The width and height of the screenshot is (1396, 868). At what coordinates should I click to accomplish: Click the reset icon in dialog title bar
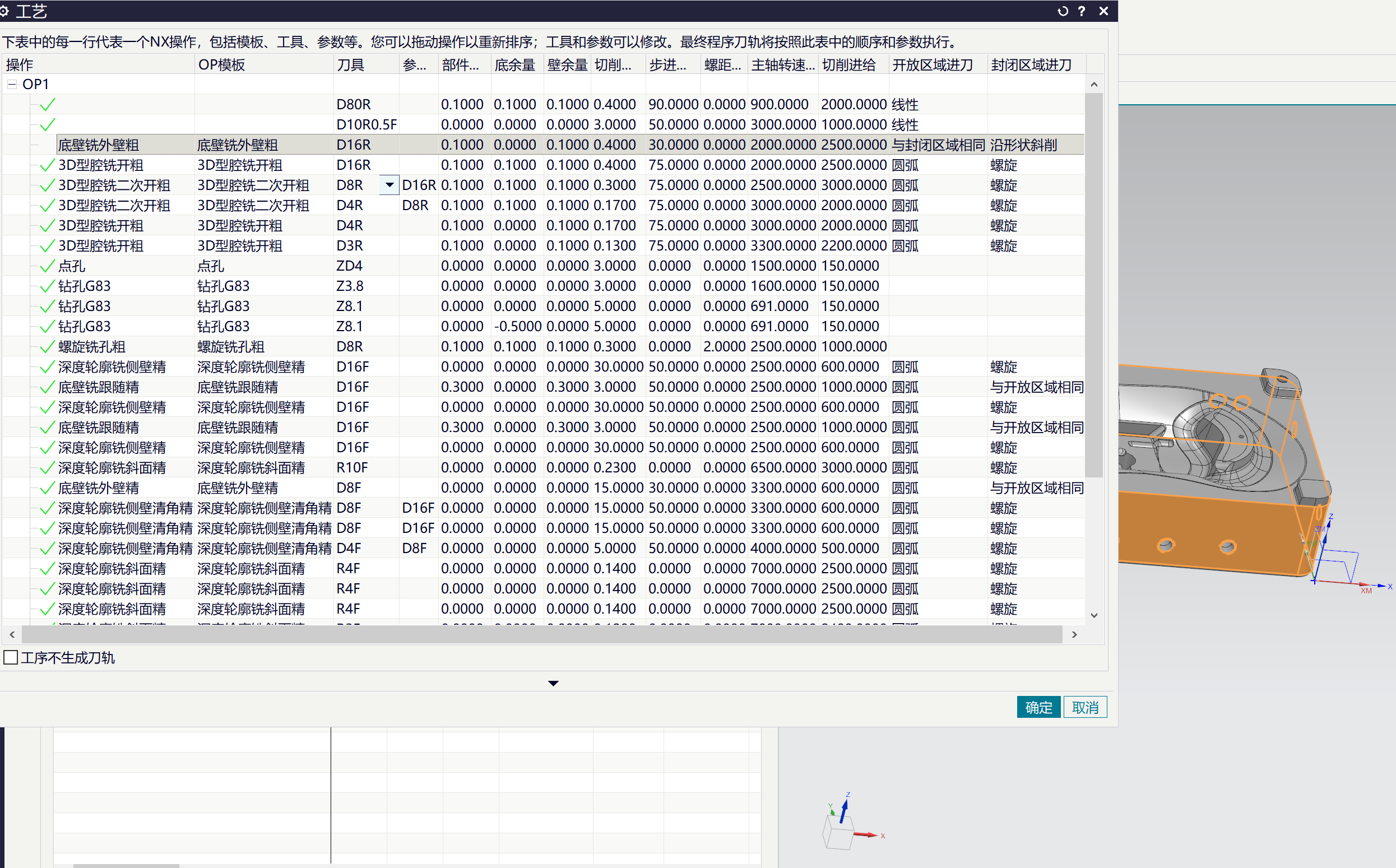click(1063, 11)
